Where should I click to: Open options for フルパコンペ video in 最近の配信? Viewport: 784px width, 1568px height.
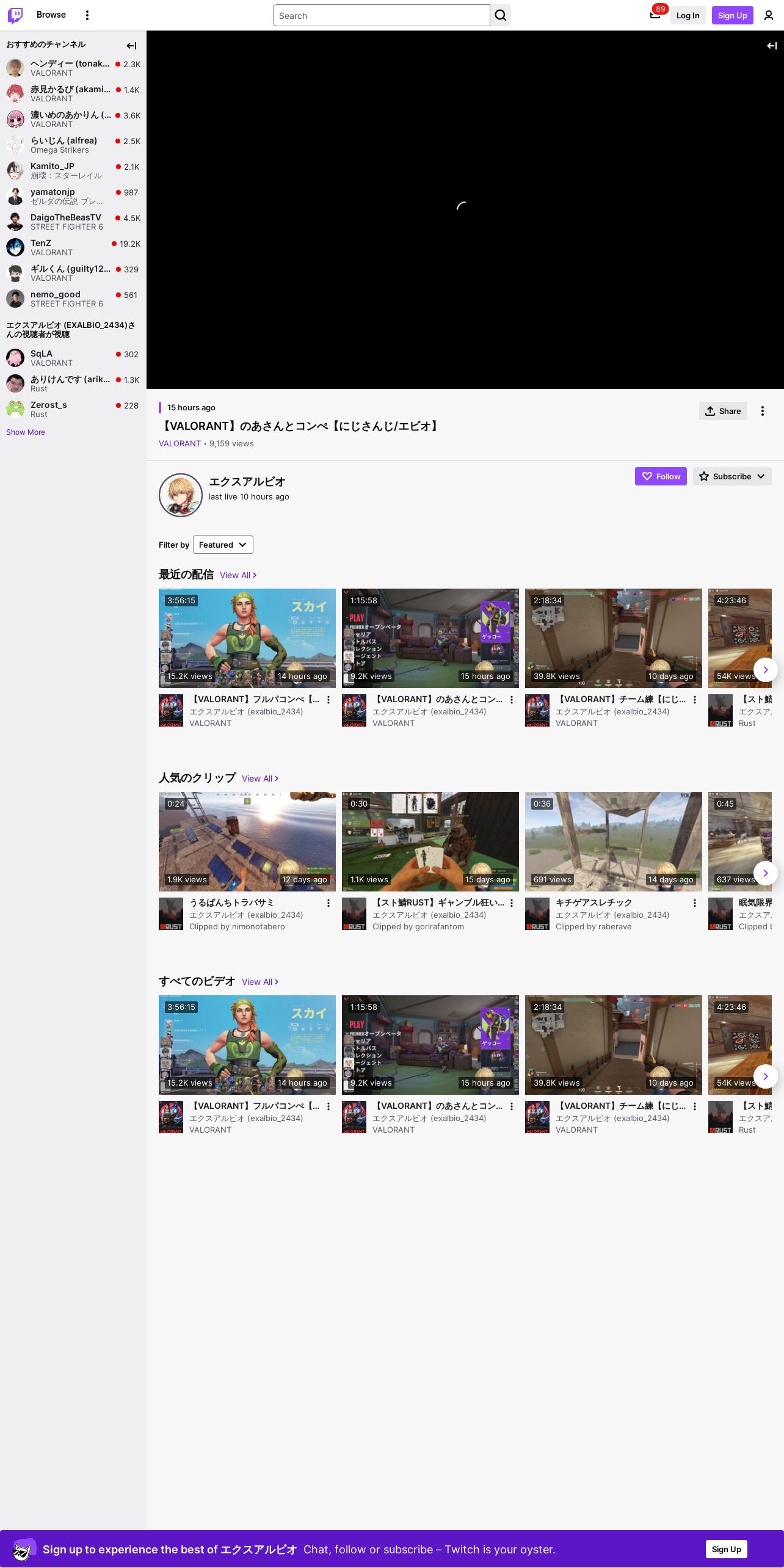click(328, 700)
